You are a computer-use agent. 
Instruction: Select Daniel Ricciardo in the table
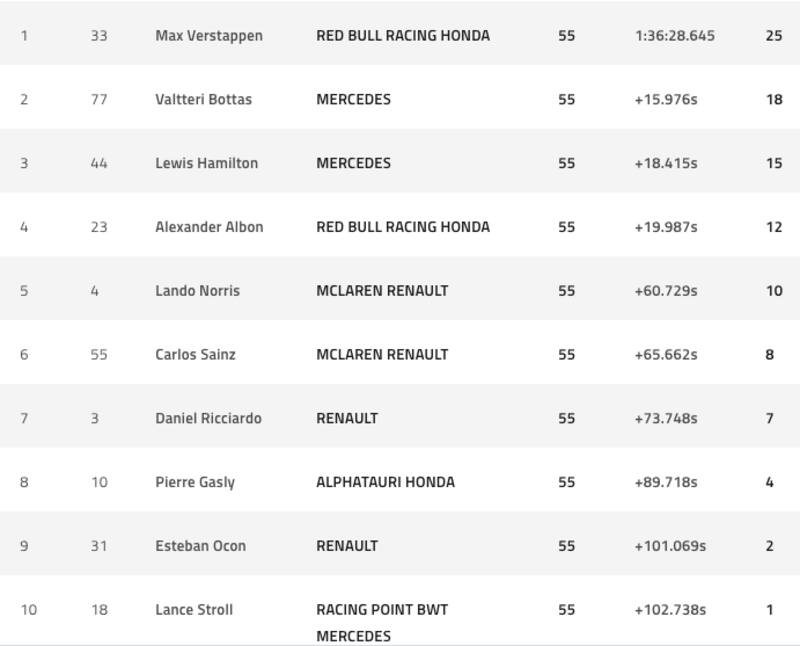[x=208, y=418]
